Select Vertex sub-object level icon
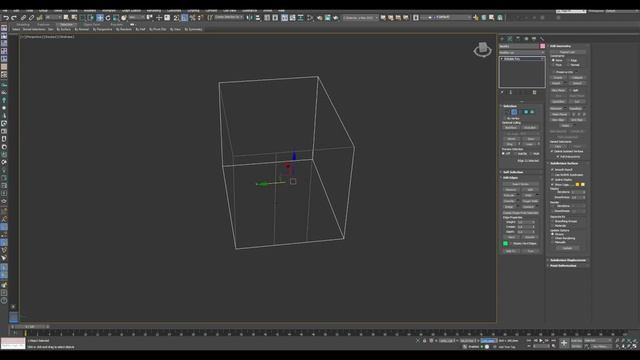 (508, 112)
